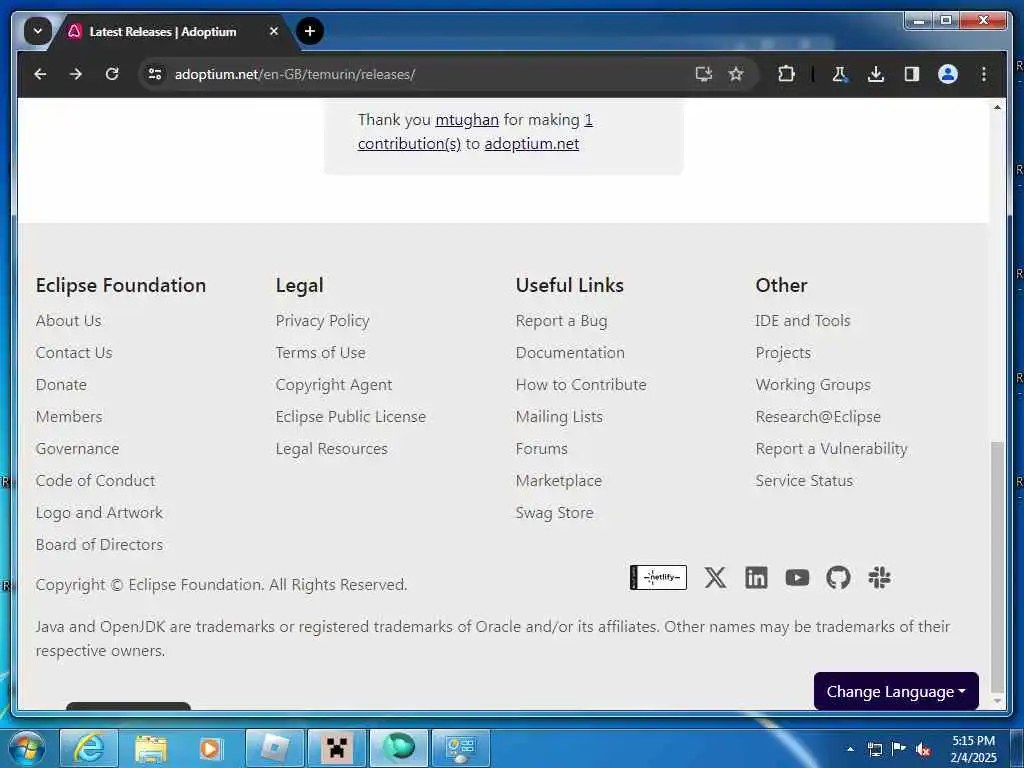Open Eclipse Public License link
Screen dimensions: 1024x768
point(351,417)
